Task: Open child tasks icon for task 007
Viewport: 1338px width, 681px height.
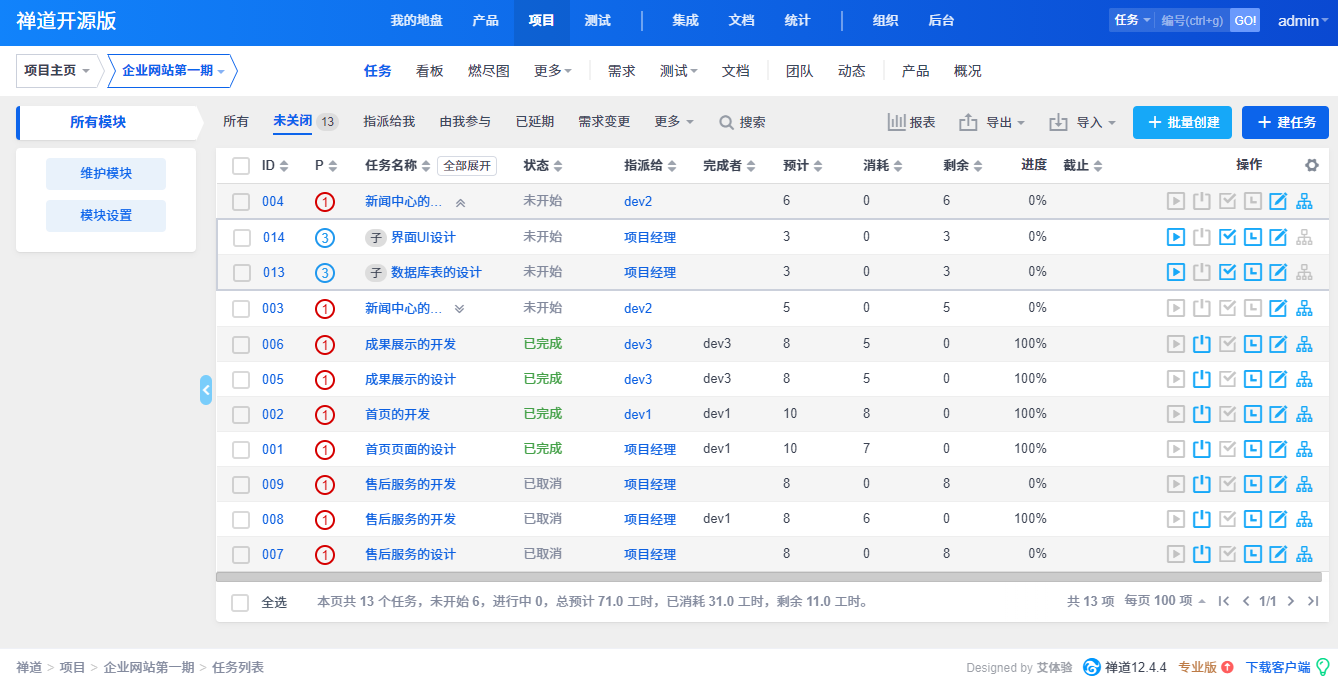Action: pos(1304,554)
